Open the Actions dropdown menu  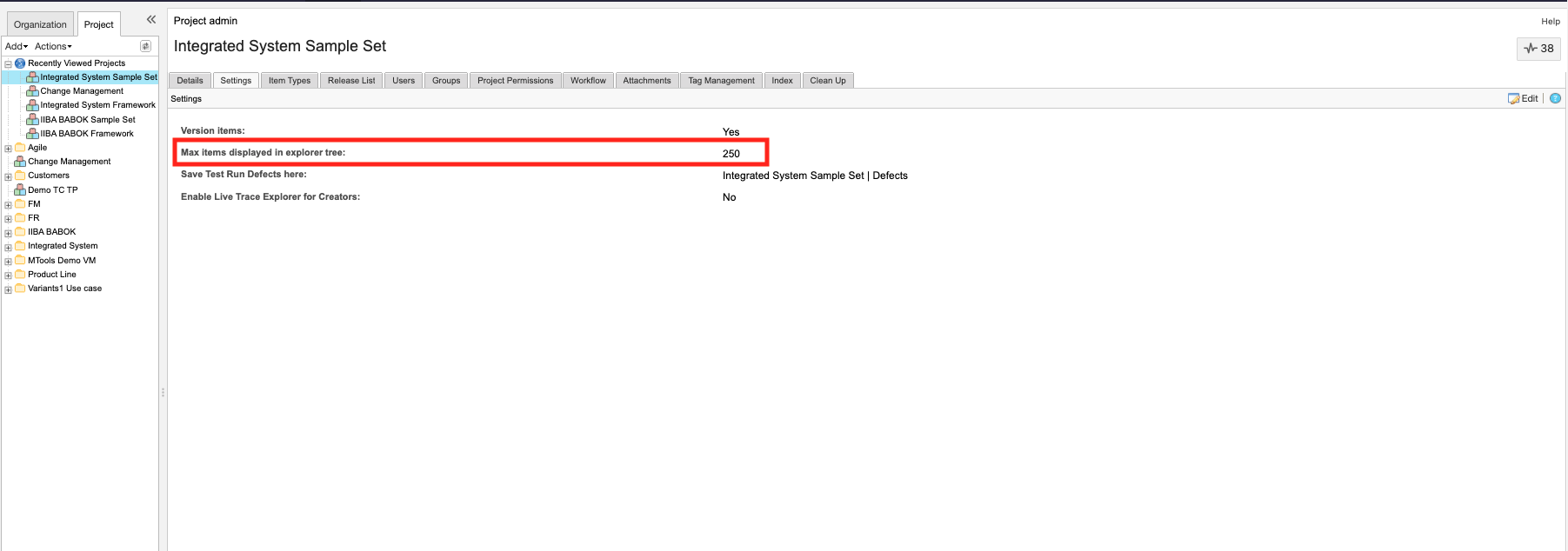click(x=53, y=46)
